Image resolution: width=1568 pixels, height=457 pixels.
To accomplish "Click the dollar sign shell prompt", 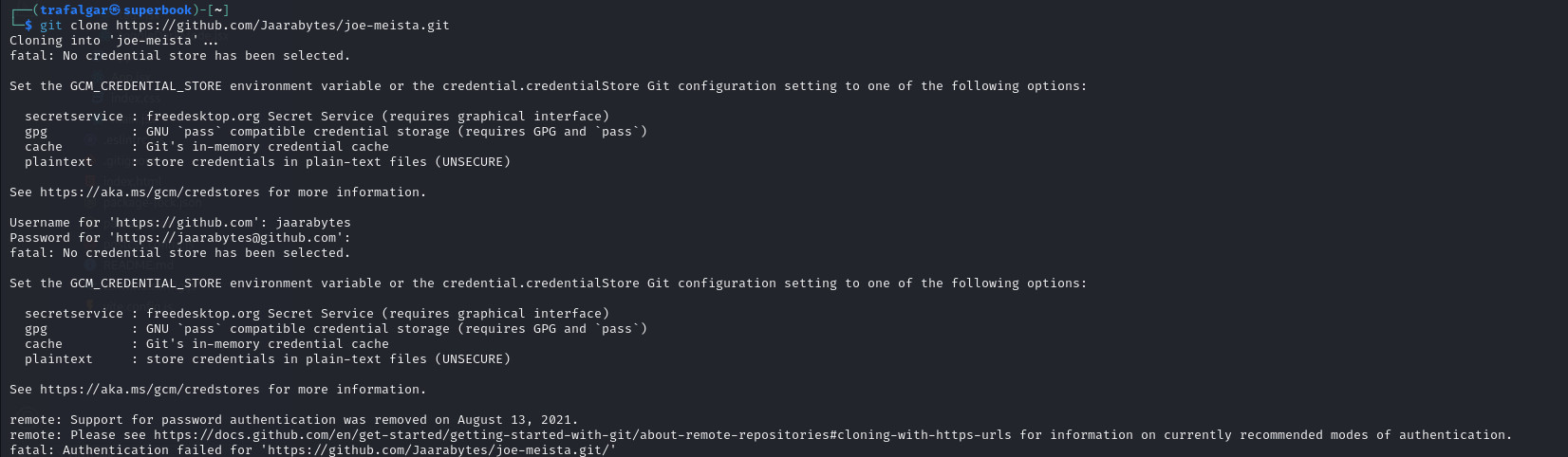I will [x=28, y=26].
